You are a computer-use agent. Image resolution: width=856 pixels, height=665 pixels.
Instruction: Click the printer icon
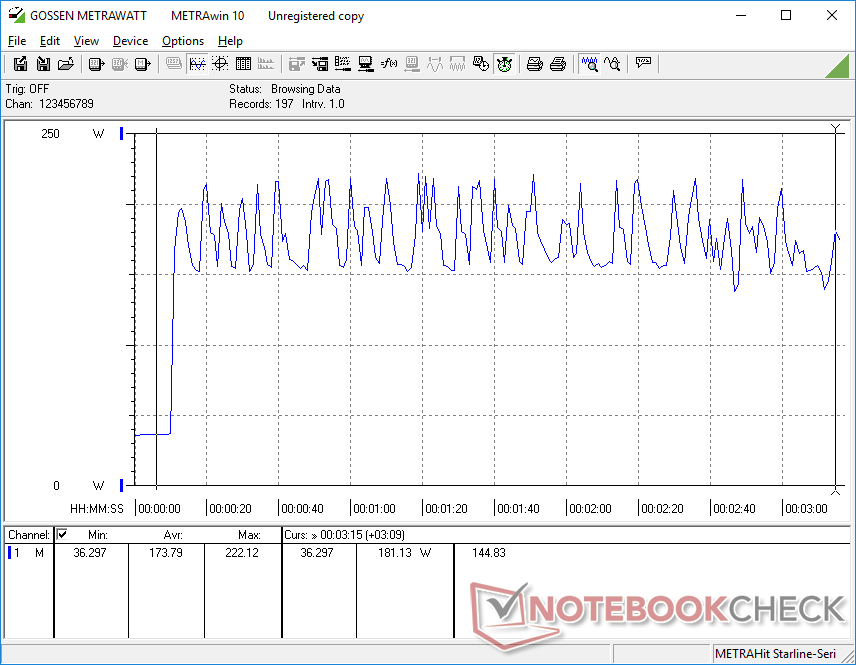click(x=557, y=64)
